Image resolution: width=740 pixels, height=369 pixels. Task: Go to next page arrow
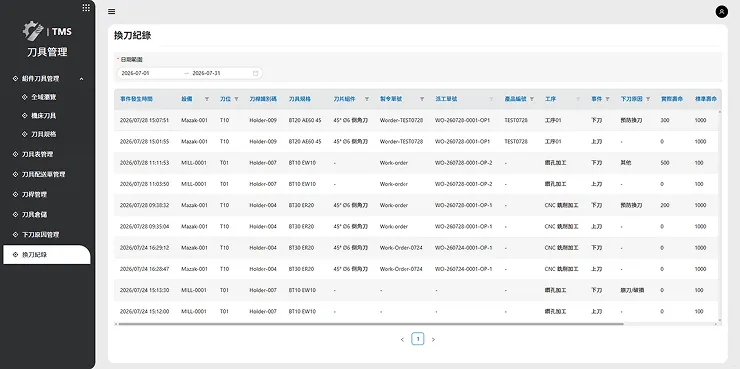point(433,339)
